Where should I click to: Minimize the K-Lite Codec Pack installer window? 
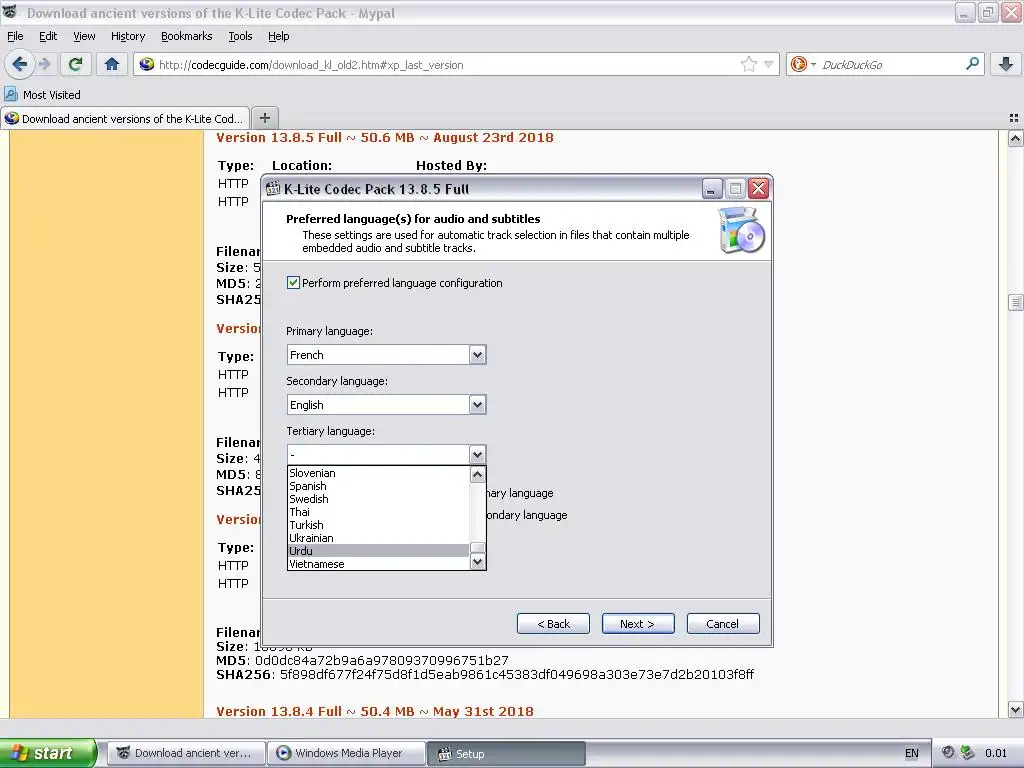712,189
